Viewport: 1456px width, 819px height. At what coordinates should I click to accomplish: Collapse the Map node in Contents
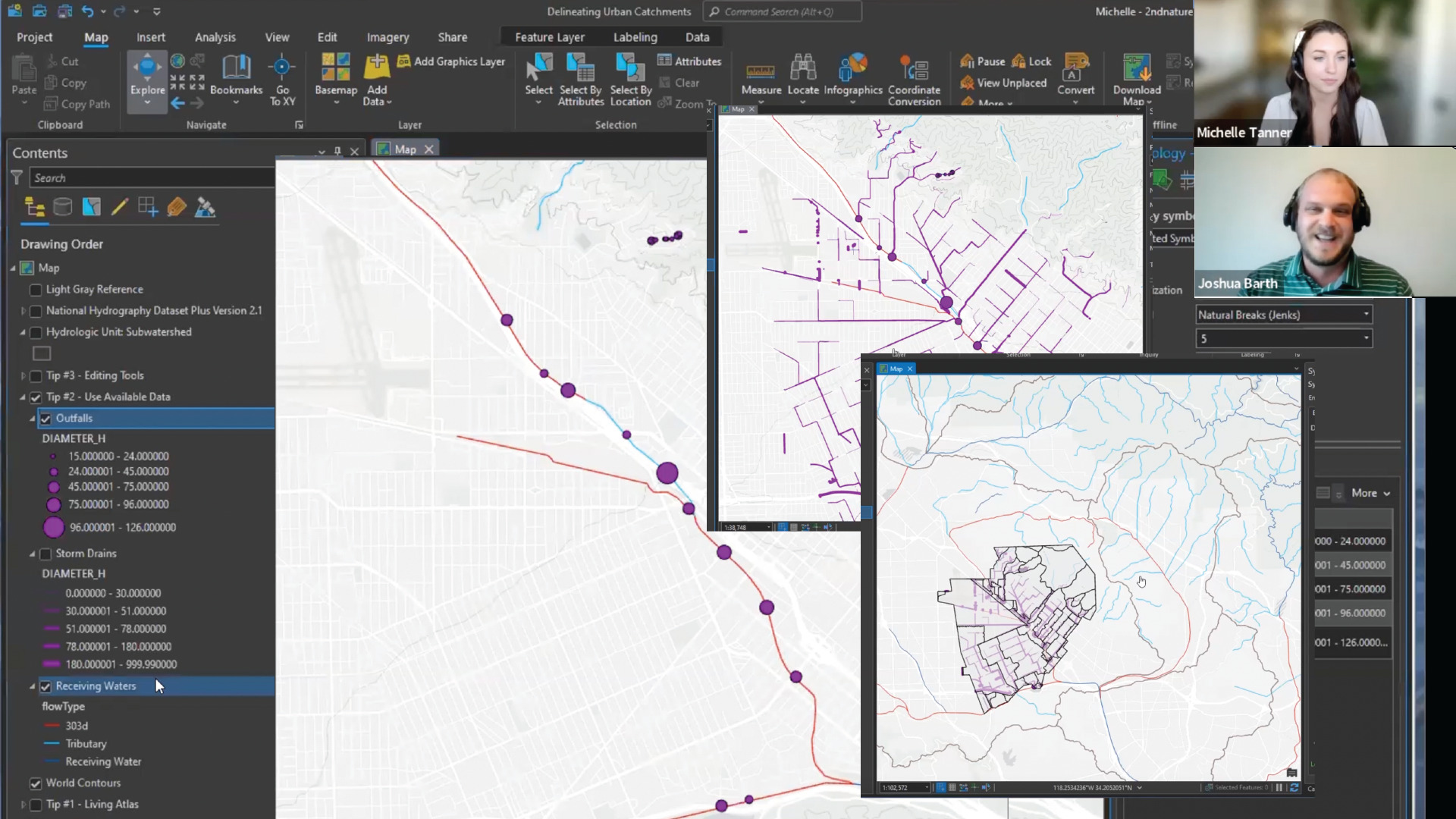(x=13, y=268)
